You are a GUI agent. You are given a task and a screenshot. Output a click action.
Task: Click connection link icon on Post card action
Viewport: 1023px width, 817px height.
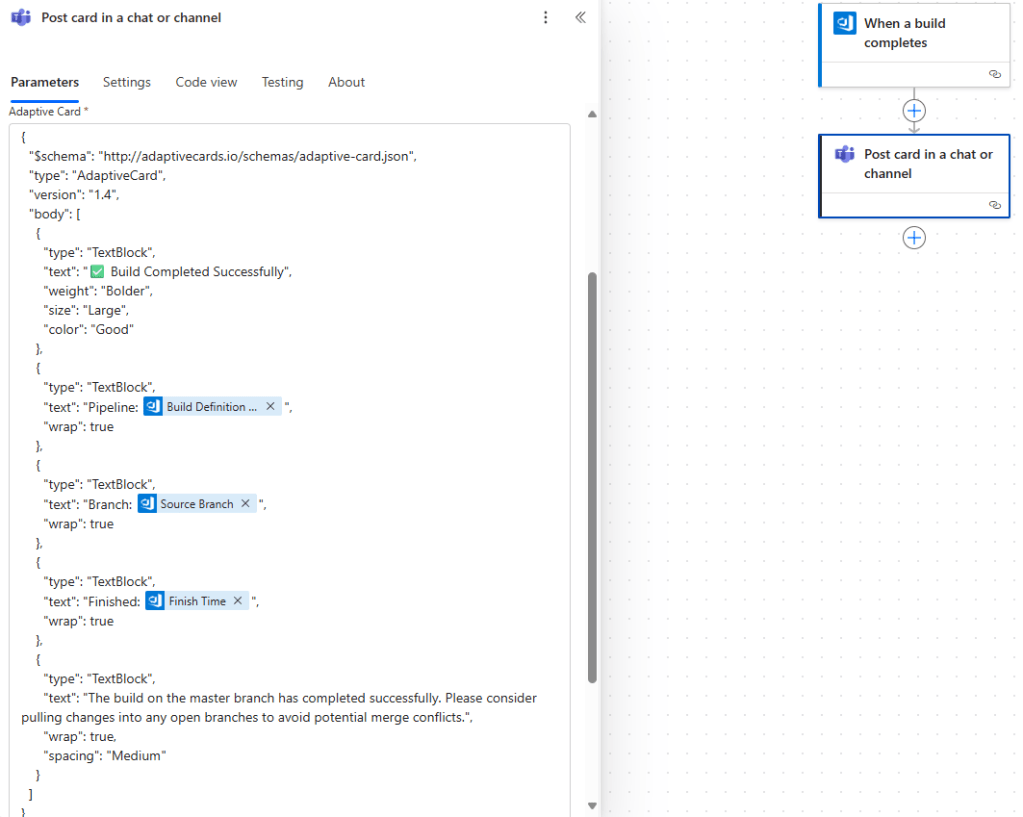tap(994, 204)
